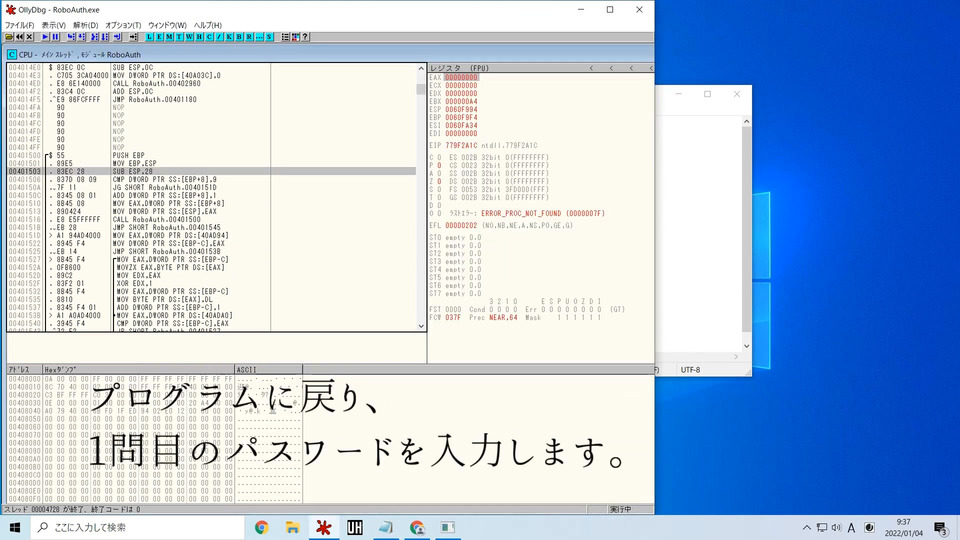Click the レジスタ (FPU) registers header
The image size is (960, 540).
[459, 68]
